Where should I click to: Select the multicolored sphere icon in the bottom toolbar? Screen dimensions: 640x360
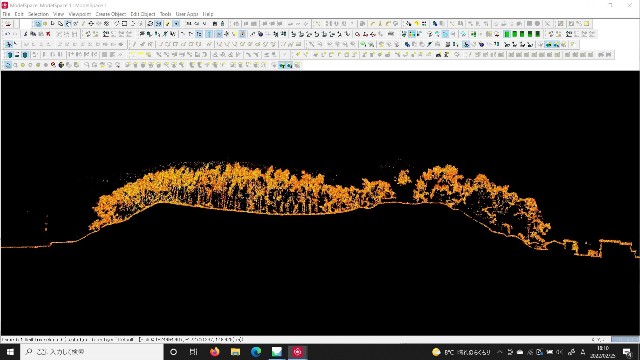[61, 65]
